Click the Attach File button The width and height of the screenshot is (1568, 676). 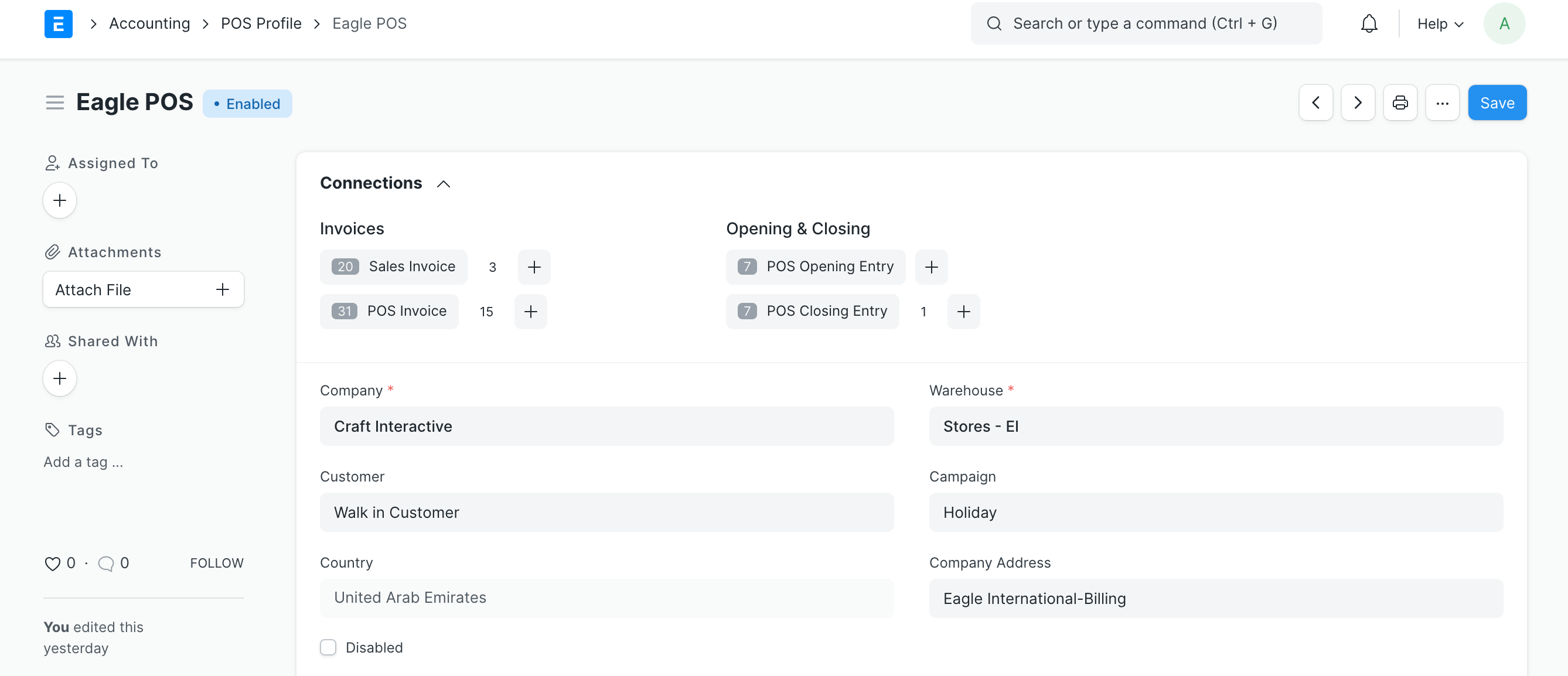coord(143,289)
